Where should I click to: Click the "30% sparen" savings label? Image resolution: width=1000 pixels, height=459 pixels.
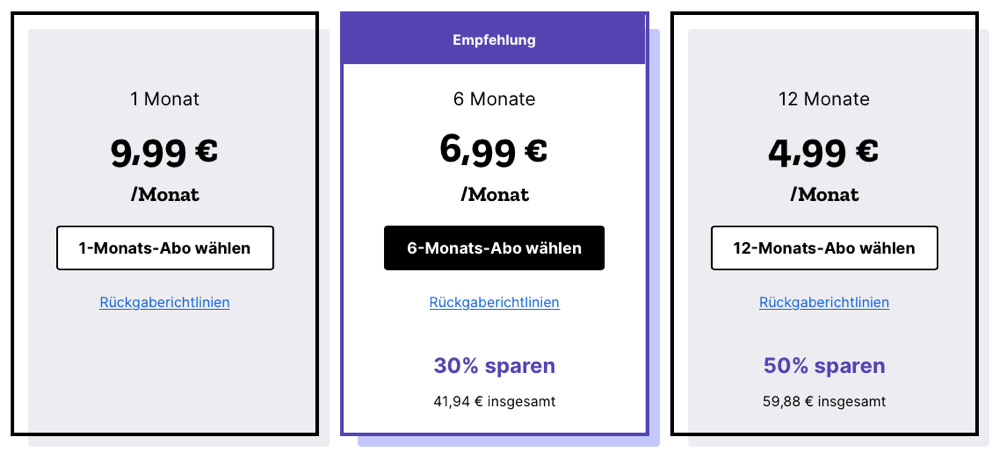[494, 366]
